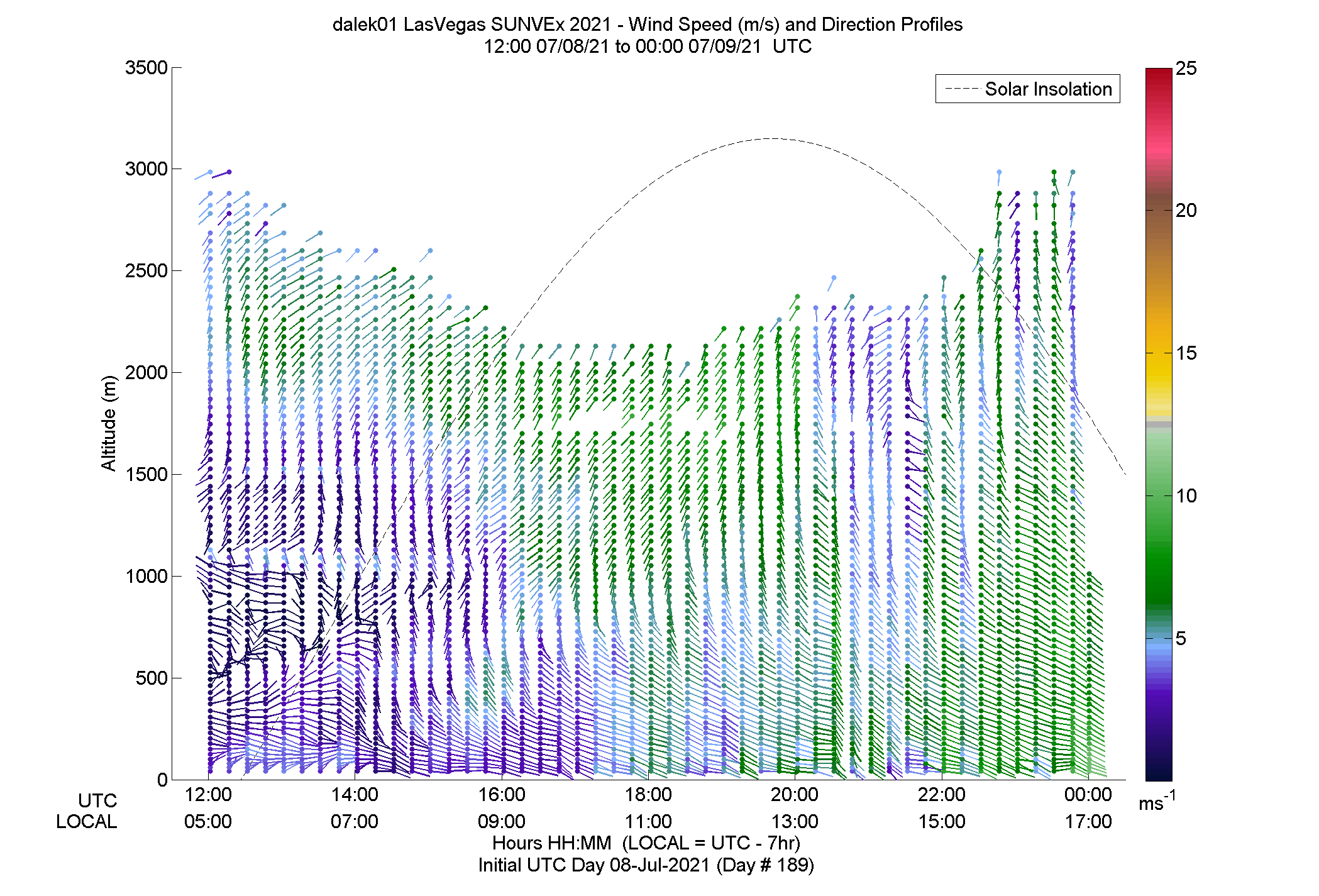Click the dark navy bottom of the colorbar
Image resolution: width=1319 pixels, height=896 pixels.
(x=1159, y=770)
